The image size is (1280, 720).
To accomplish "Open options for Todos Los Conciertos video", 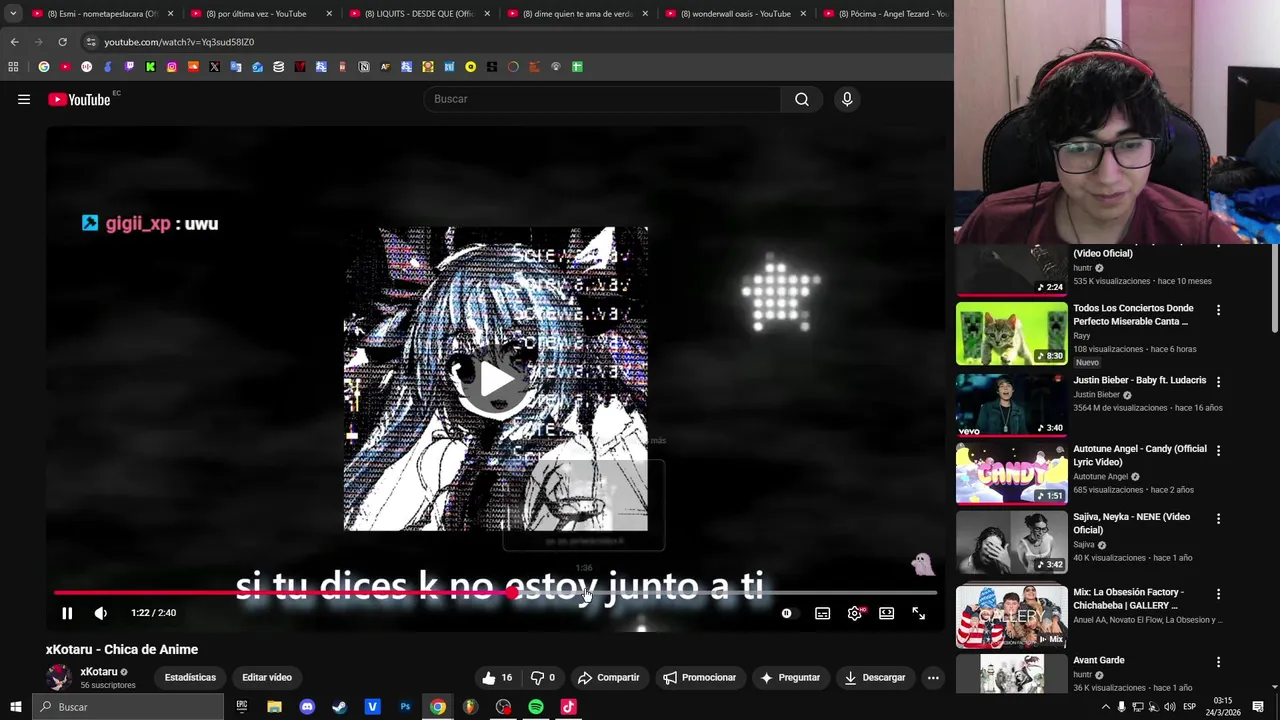I will (x=1218, y=310).
